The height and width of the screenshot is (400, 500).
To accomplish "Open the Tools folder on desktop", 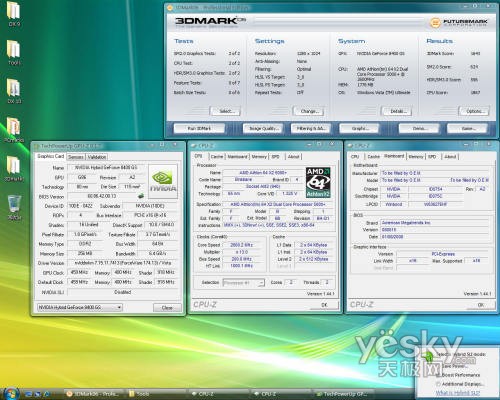I will click(x=14, y=52).
